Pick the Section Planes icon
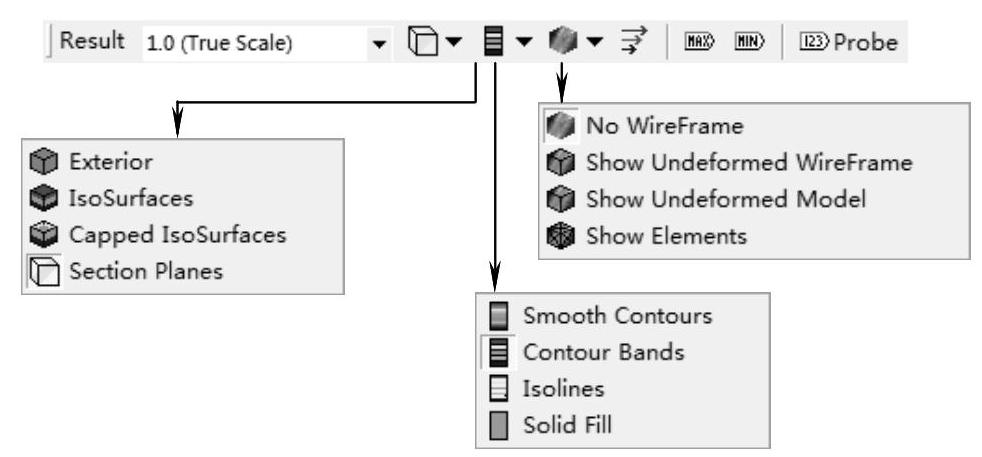 pos(42,271)
